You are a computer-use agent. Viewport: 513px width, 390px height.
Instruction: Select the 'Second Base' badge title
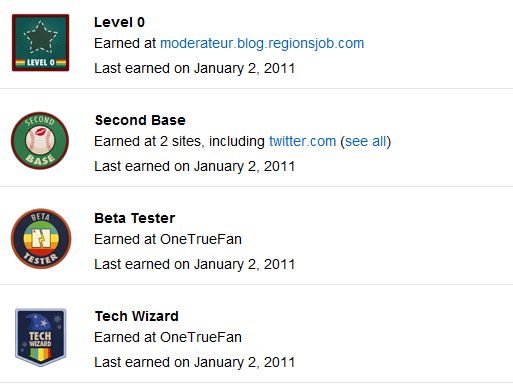[x=140, y=120]
